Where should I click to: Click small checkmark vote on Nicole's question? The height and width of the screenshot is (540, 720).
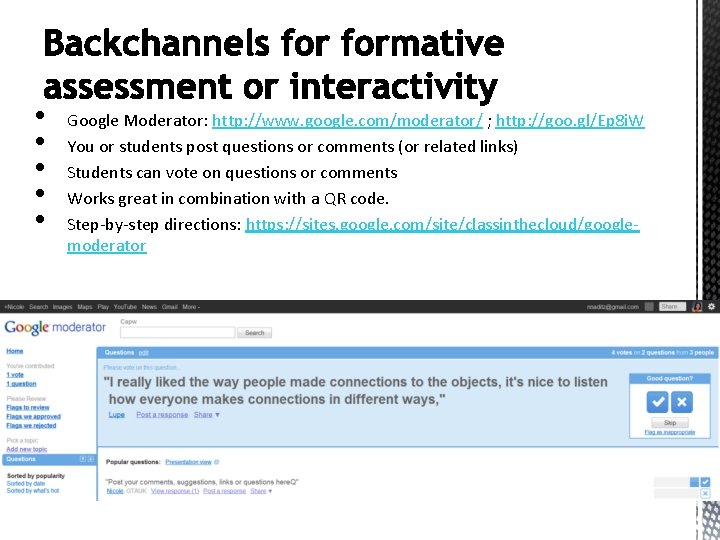click(x=705, y=482)
